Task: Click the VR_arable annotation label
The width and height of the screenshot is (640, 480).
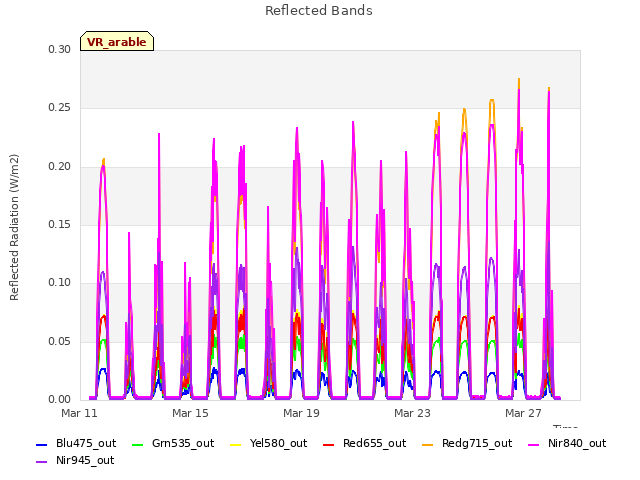Action: (x=117, y=41)
